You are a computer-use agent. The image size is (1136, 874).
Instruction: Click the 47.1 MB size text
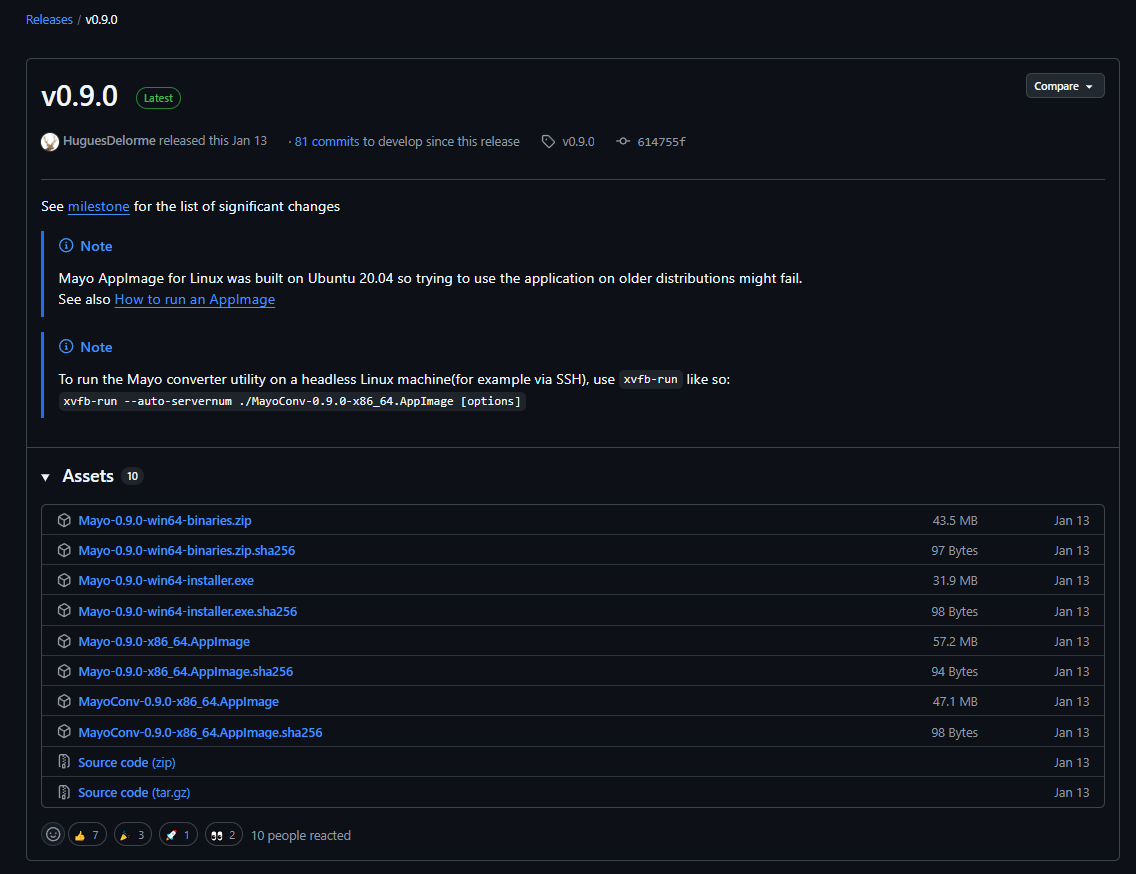[x=955, y=702]
